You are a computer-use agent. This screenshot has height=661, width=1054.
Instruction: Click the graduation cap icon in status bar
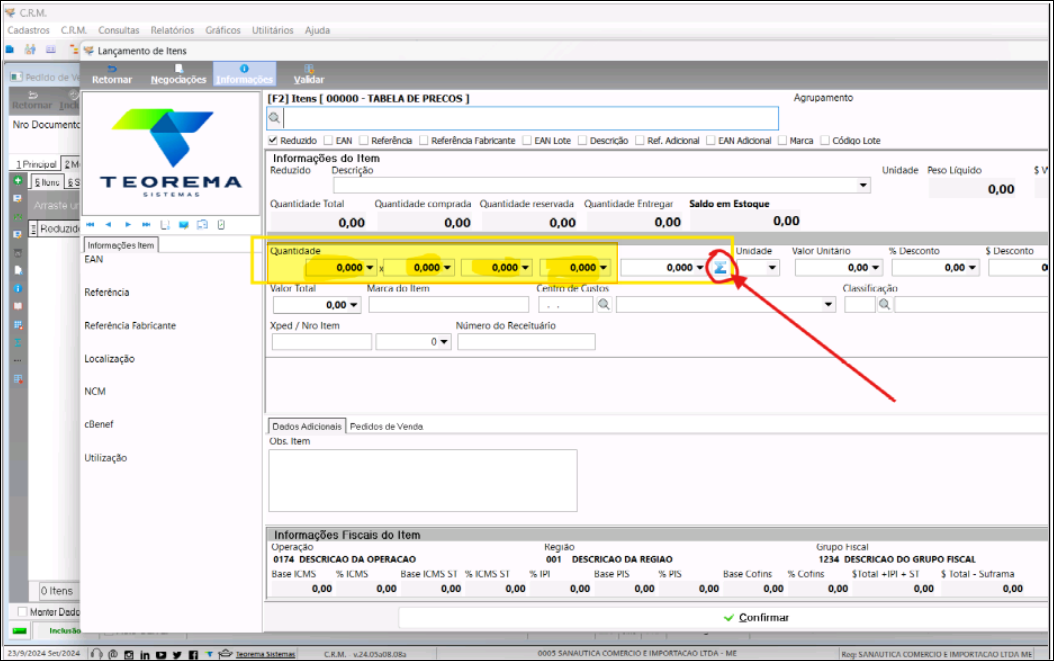coord(225,654)
